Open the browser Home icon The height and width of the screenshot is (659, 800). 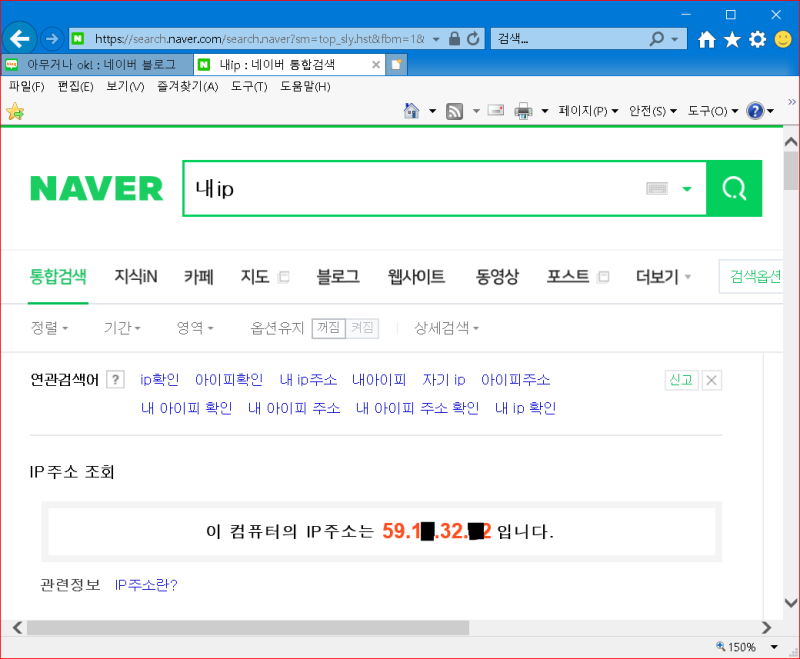[x=707, y=39]
